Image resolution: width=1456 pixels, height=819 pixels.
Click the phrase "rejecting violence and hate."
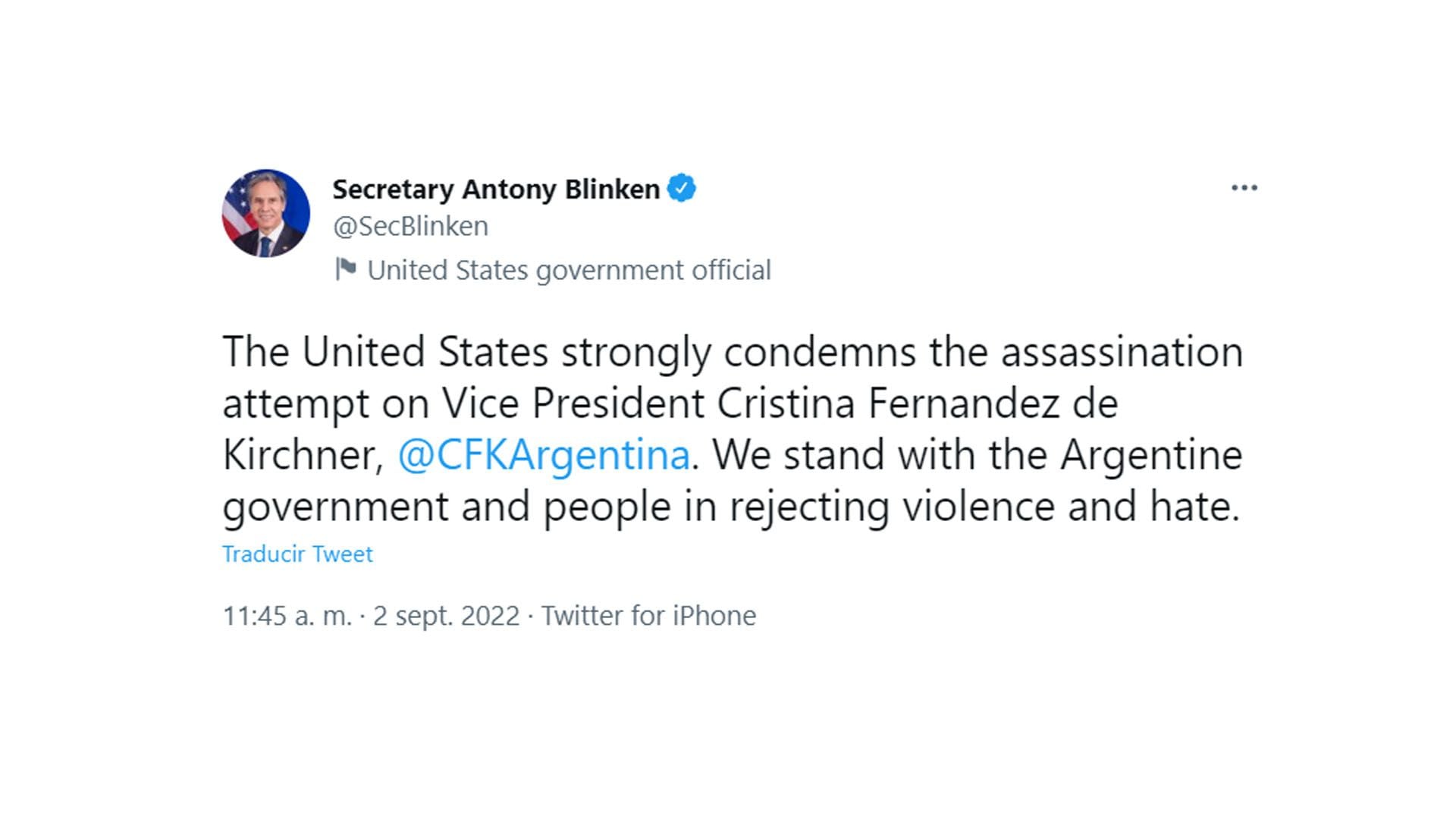pos(984,507)
